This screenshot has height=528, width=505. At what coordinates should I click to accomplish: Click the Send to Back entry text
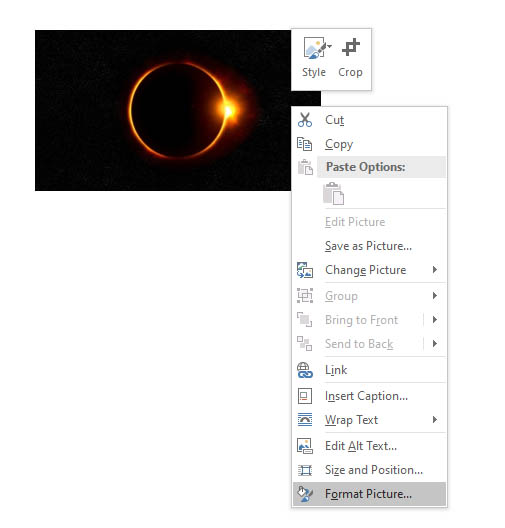[x=359, y=344]
